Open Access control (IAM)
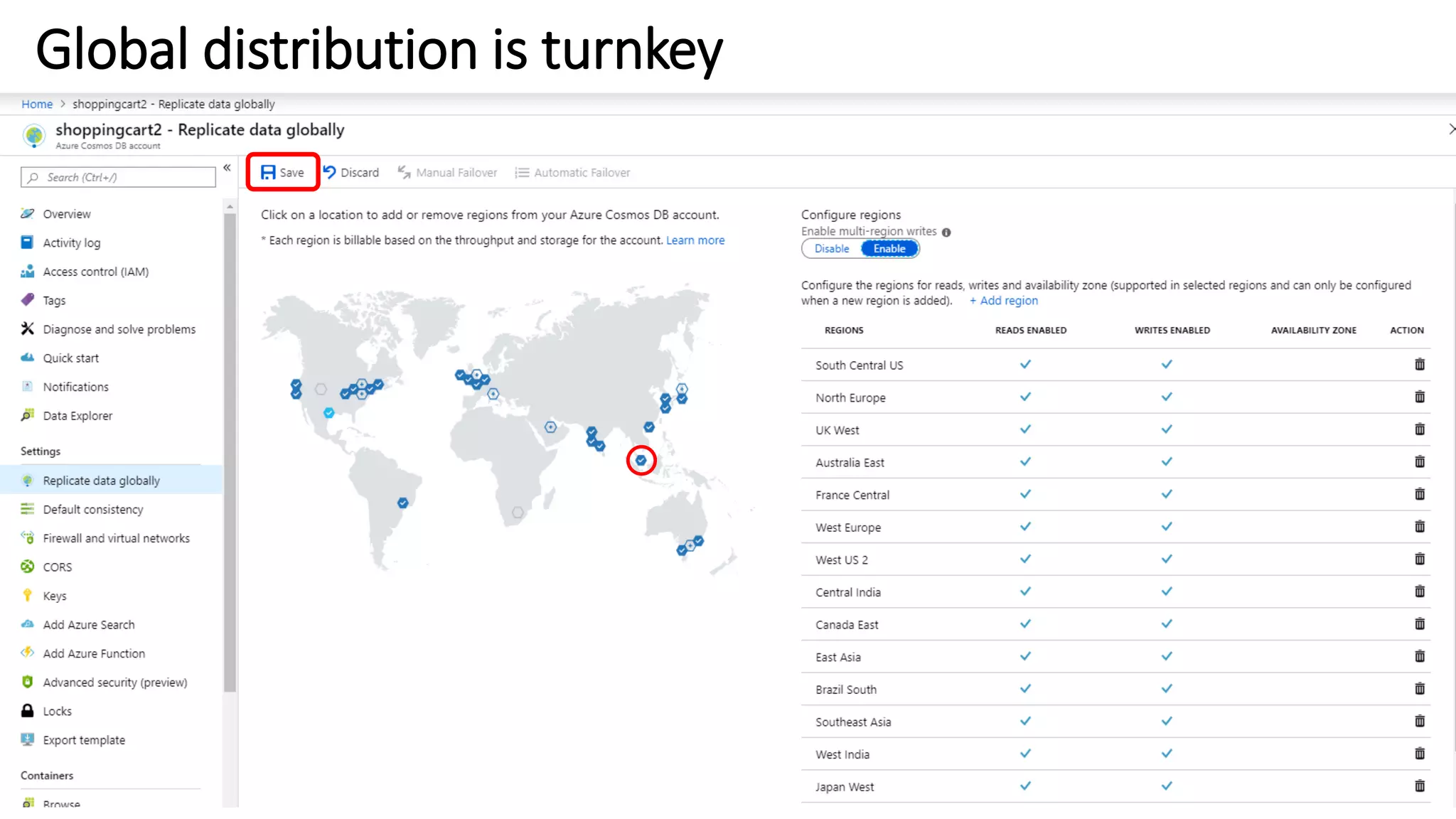 click(95, 272)
